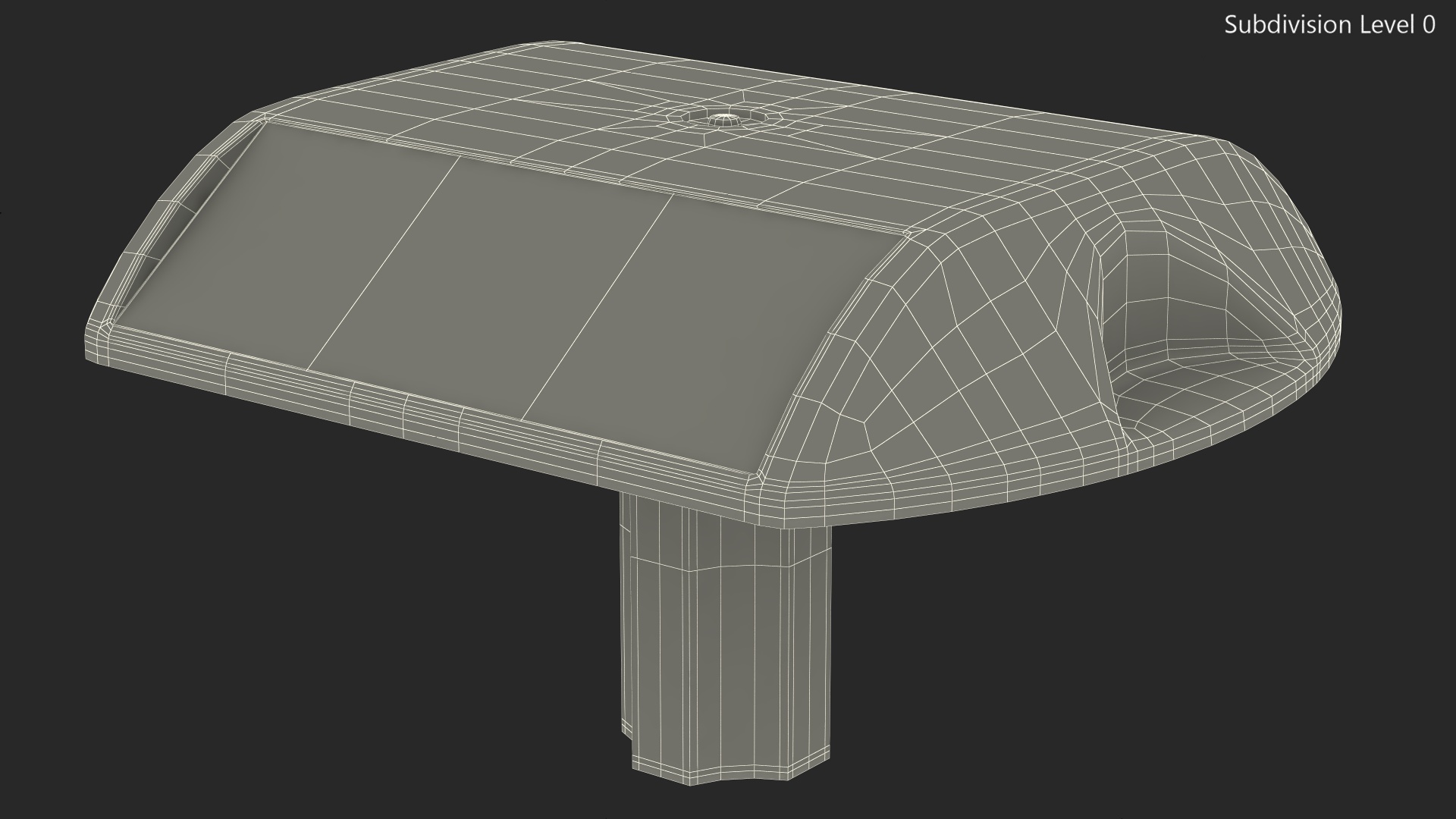Screen dimensions: 1456x819
Task: Click the 'Subdivision Level 0' label
Action: click(x=1330, y=25)
